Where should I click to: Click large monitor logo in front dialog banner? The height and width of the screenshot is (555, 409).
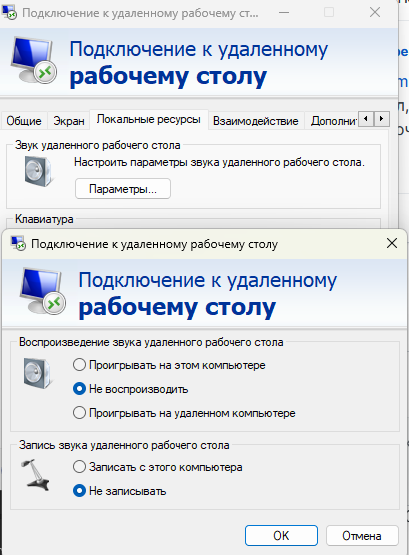tap(43, 291)
